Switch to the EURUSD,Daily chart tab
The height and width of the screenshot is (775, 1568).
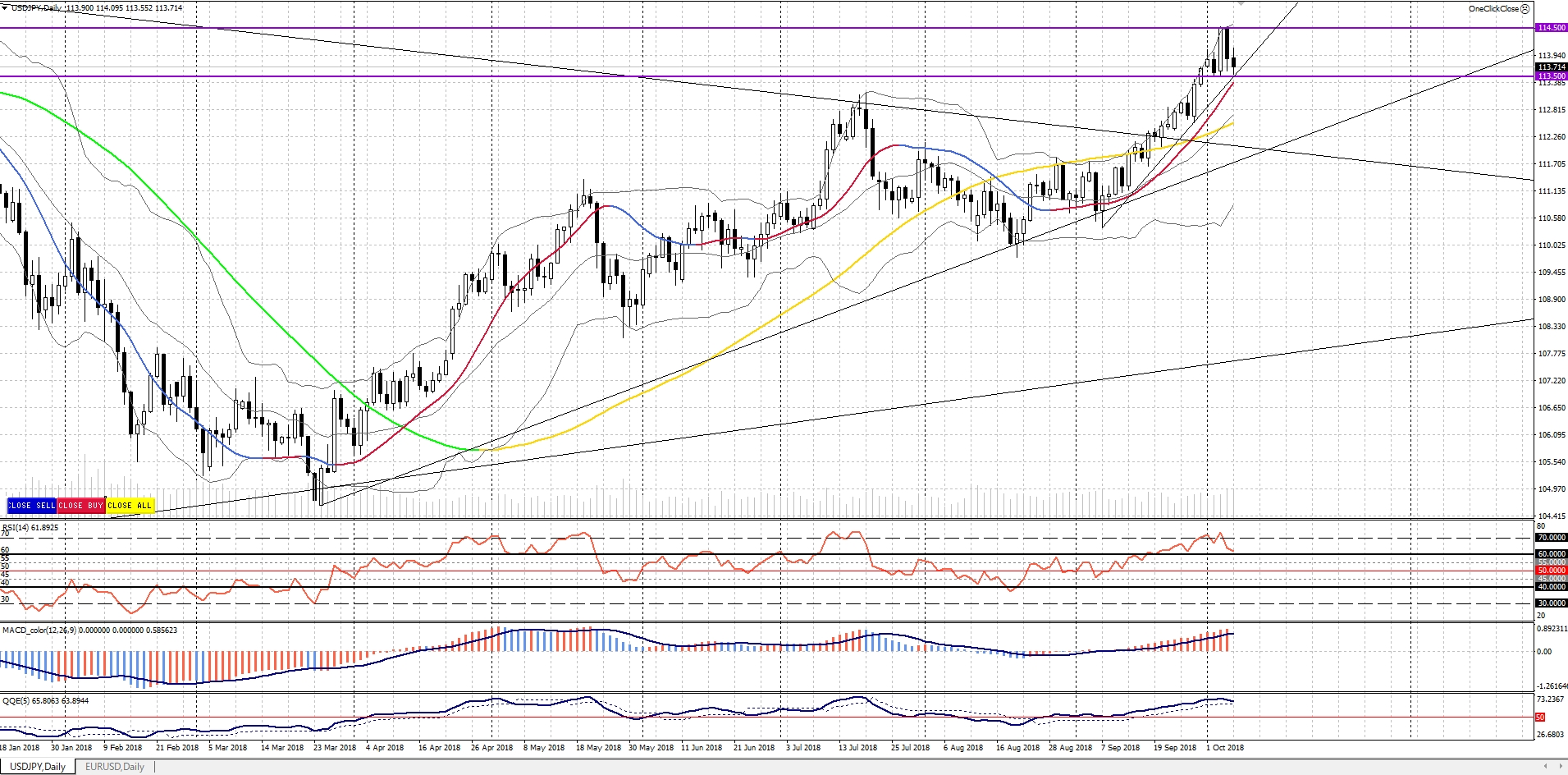pyautogui.click(x=114, y=767)
